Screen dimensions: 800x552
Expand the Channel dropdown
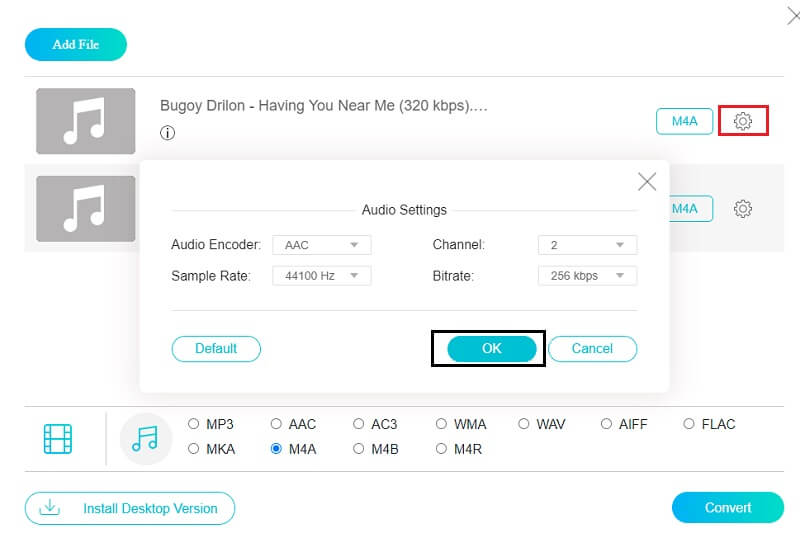click(x=587, y=245)
